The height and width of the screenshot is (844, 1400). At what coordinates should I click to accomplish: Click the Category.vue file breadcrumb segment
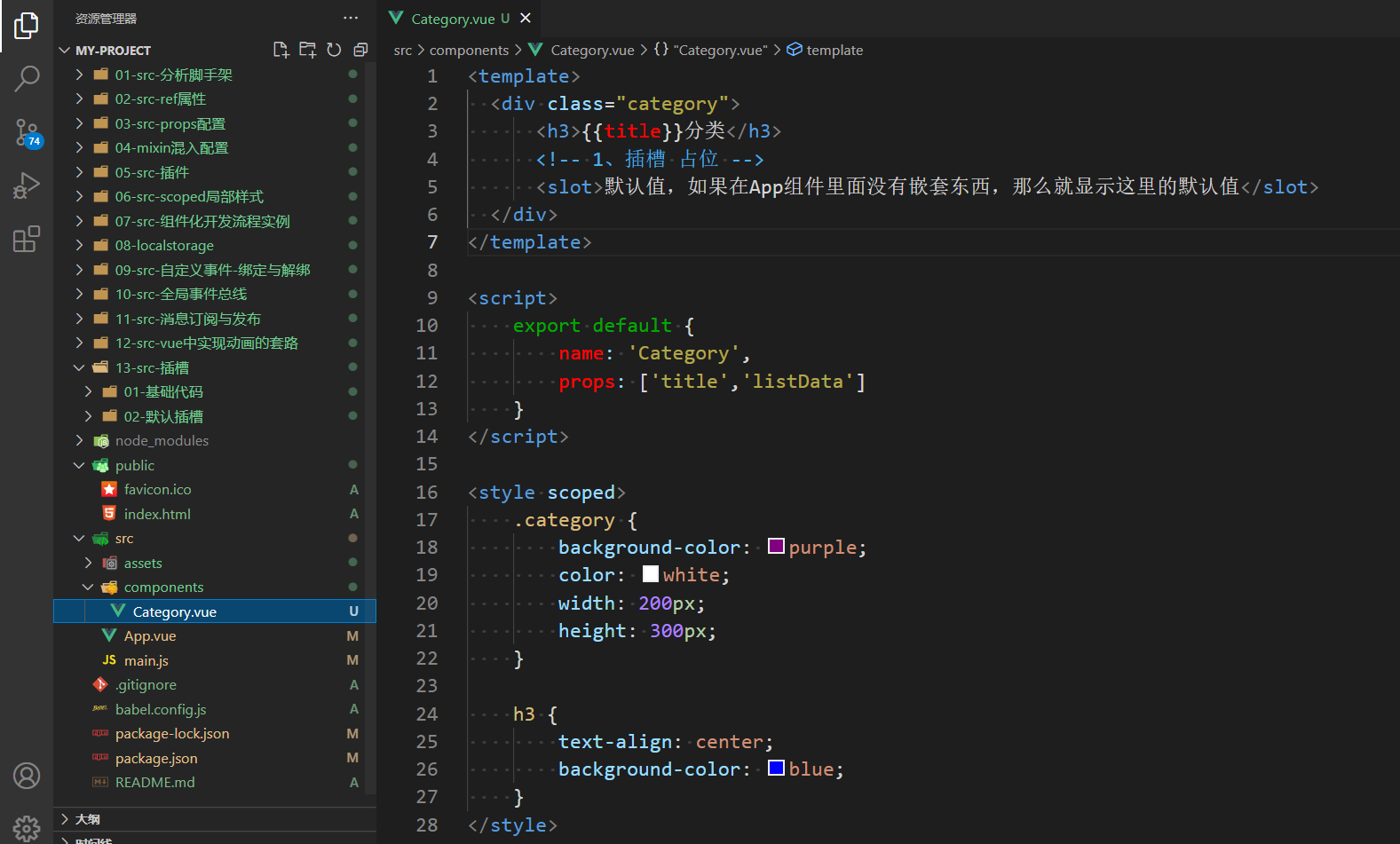[x=592, y=50]
